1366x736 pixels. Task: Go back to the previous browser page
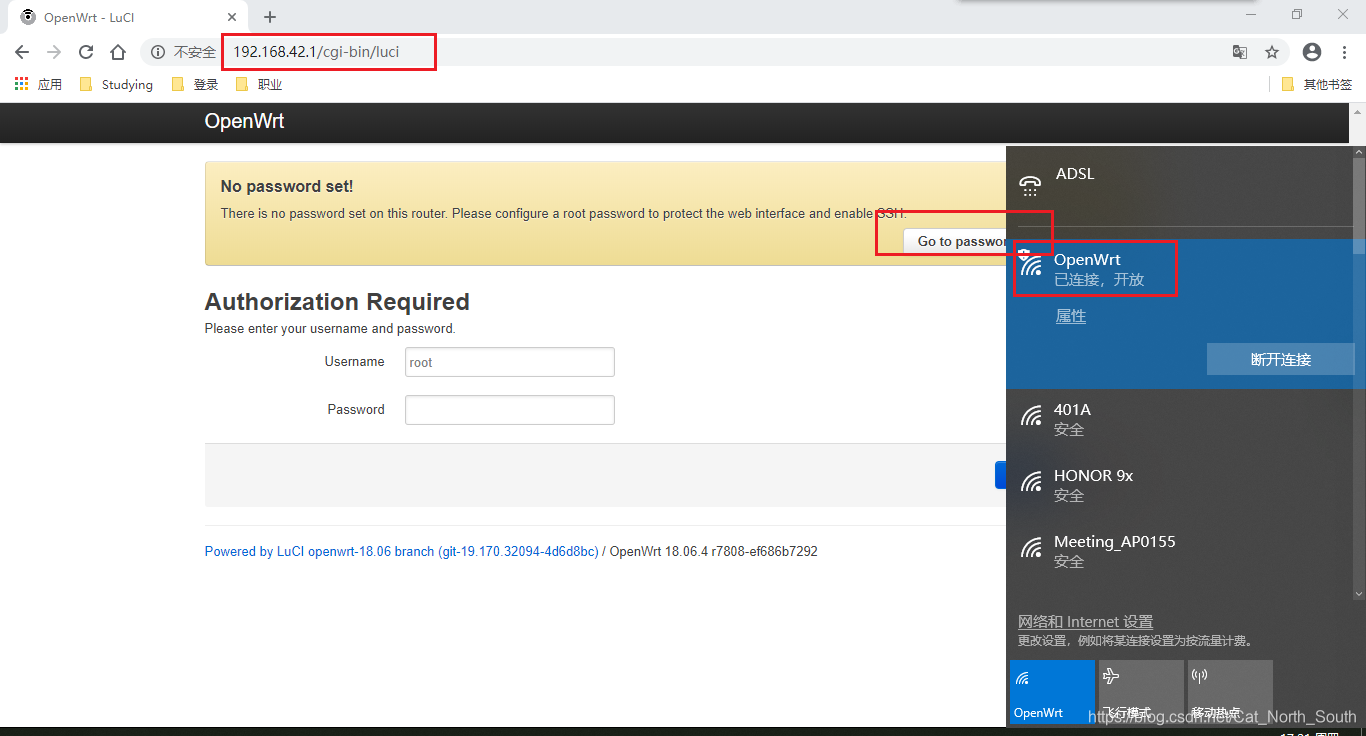[x=22, y=52]
